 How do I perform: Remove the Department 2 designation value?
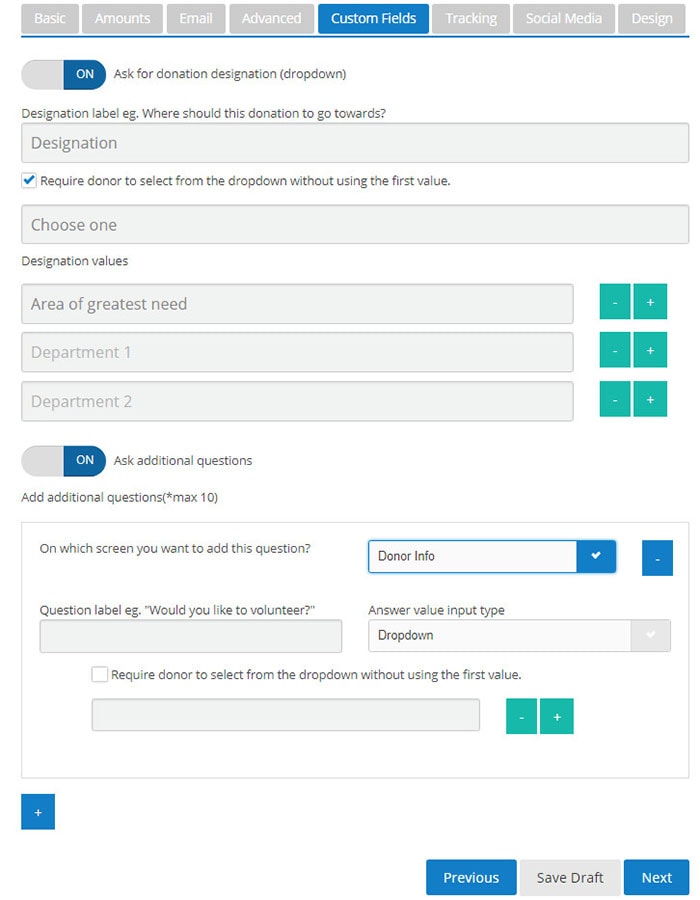tap(615, 400)
